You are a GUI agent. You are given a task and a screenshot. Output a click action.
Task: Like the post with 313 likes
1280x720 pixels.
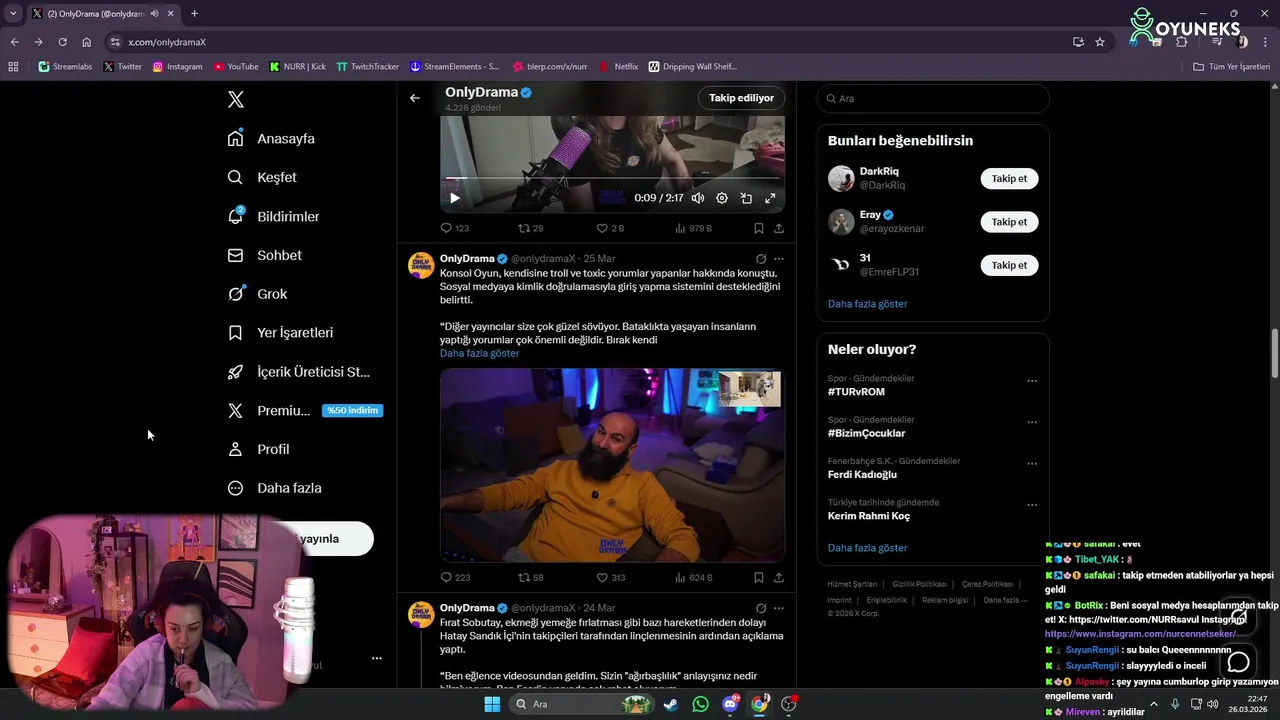pos(611,577)
